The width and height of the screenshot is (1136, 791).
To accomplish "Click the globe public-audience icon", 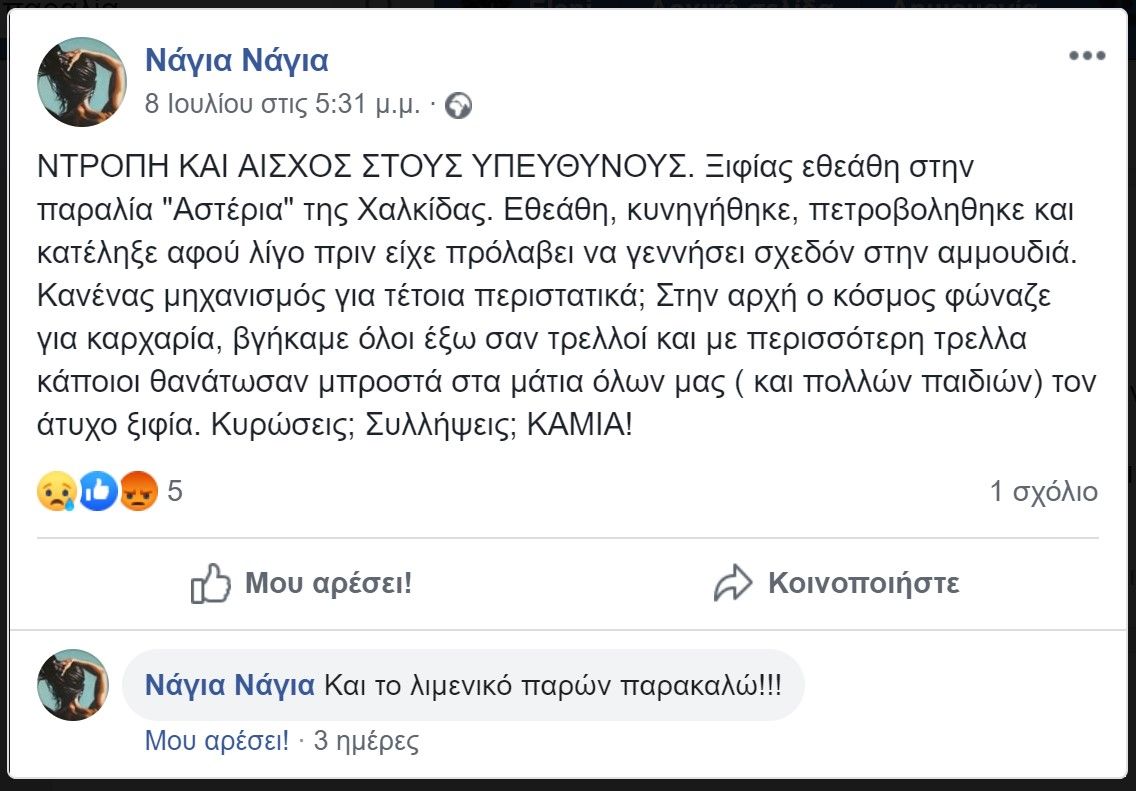I will coord(458,105).
